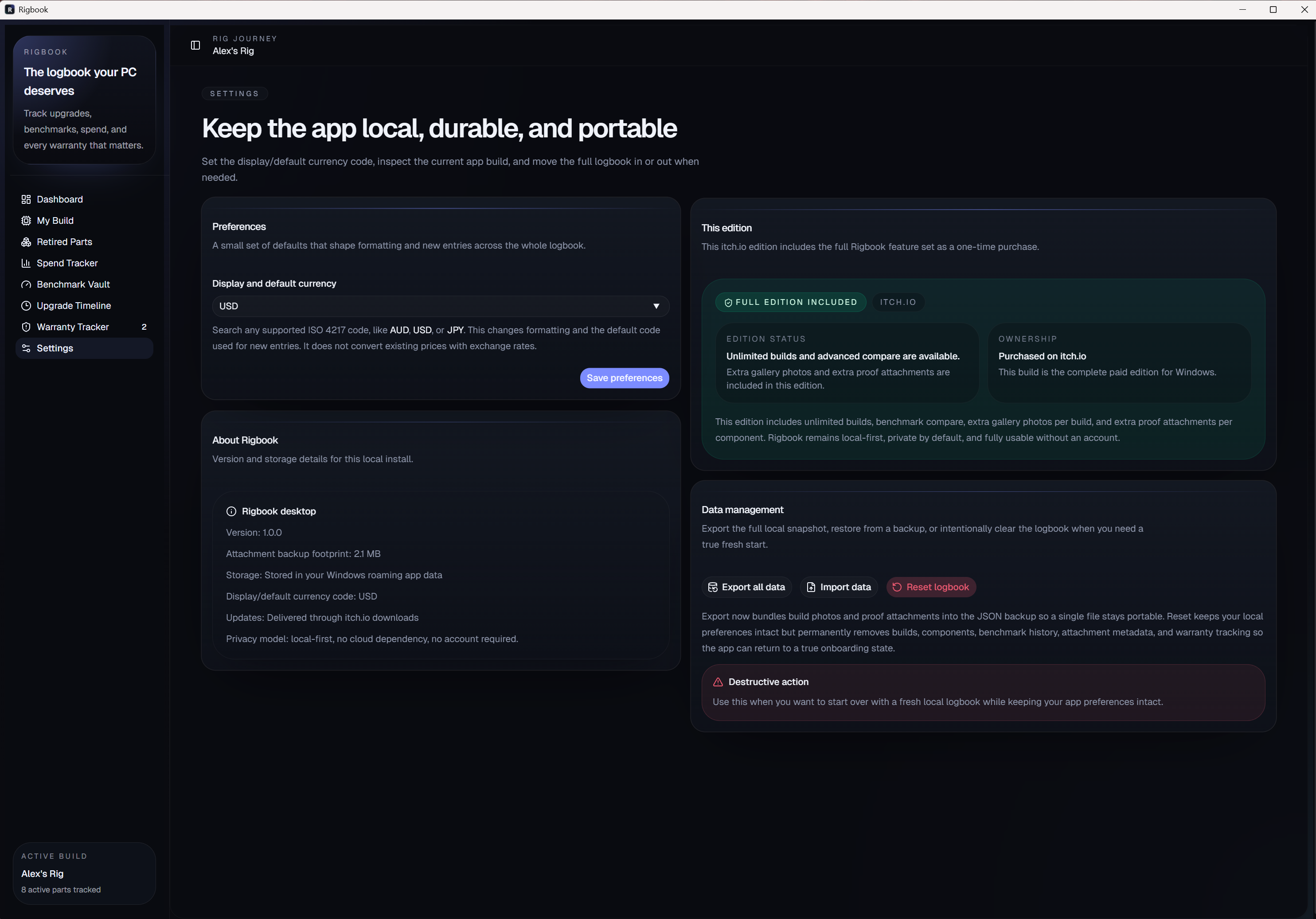Maximize the Rigbook window
This screenshot has height=919, width=1316.
pos(1273,10)
